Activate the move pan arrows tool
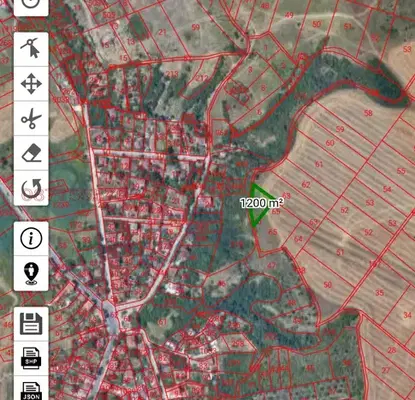The image size is (415, 400). tap(31, 84)
